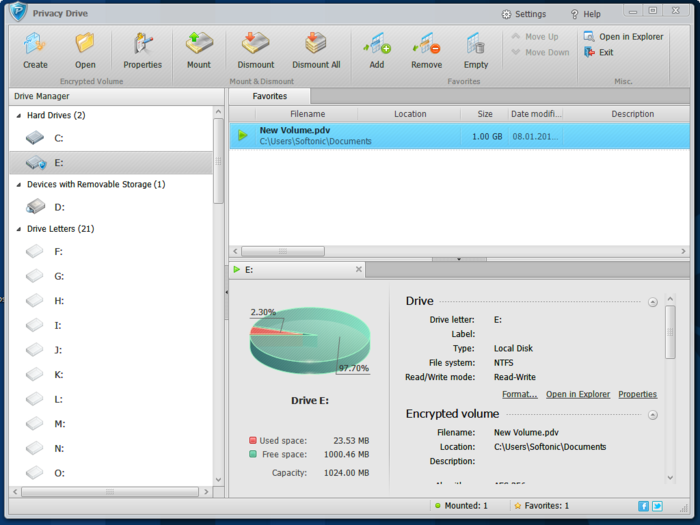This screenshot has width=700, height=525.
Task: Click the Open in Explorer link under Drive
Action: (x=578, y=394)
